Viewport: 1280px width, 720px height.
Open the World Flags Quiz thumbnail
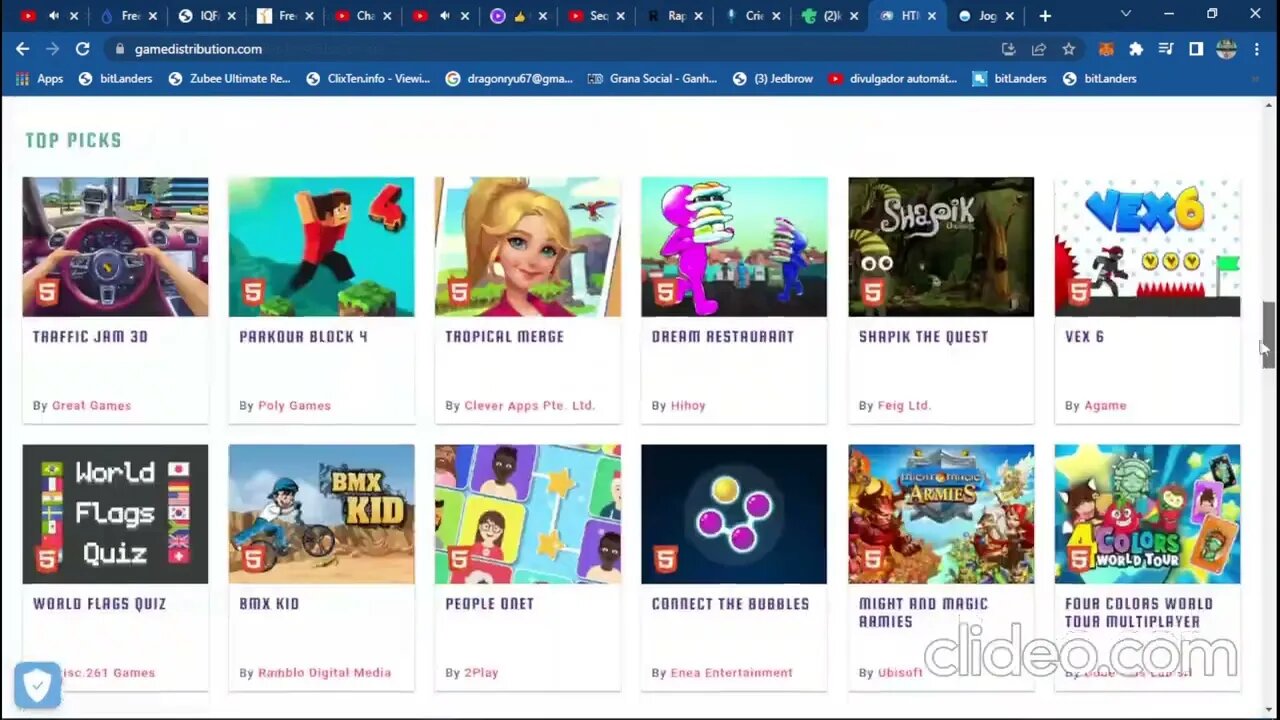pyautogui.click(x=115, y=514)
